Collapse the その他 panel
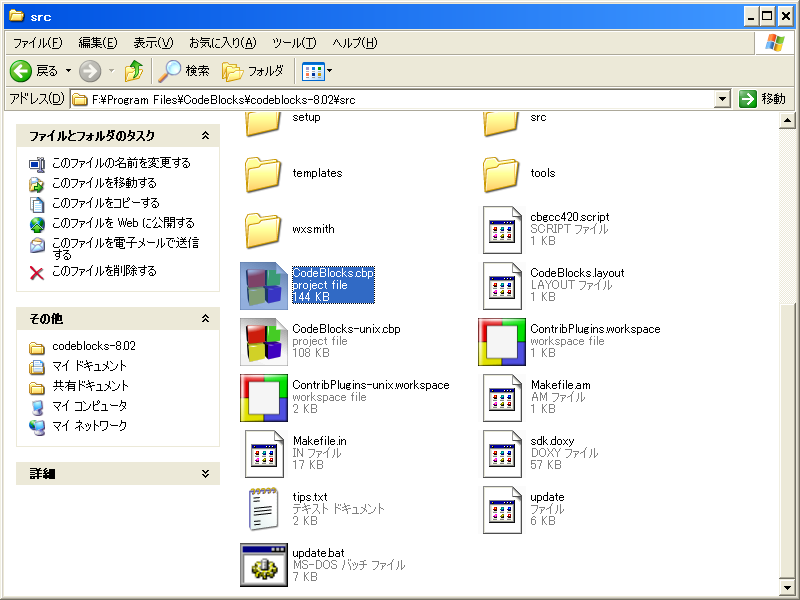 click(205, 319)
